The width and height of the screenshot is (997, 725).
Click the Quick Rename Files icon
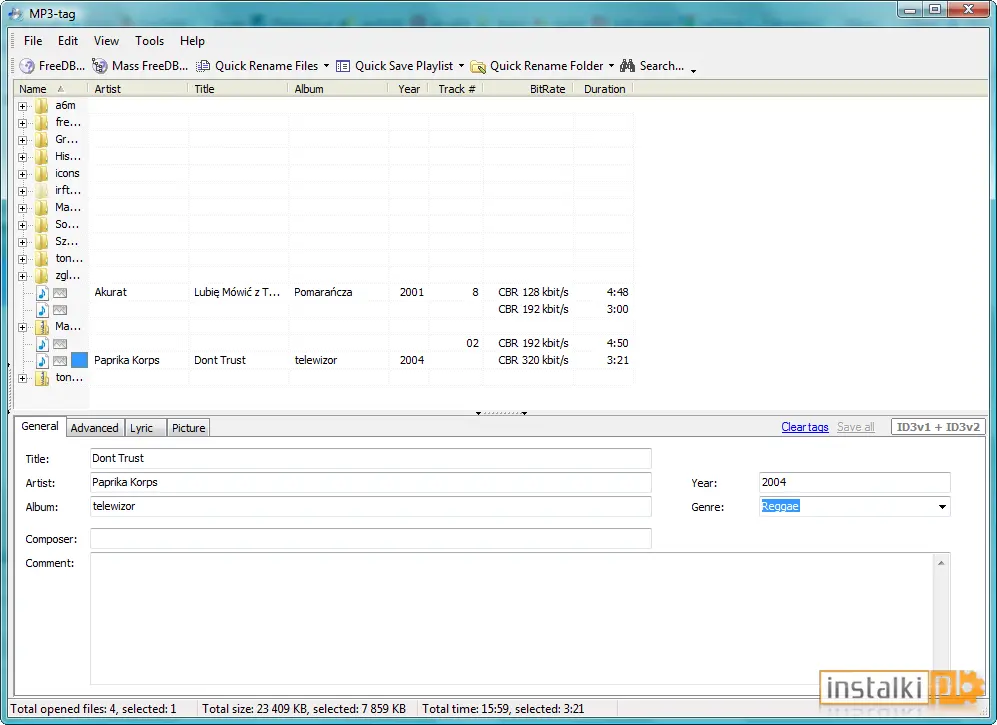(x=203, y=66)
